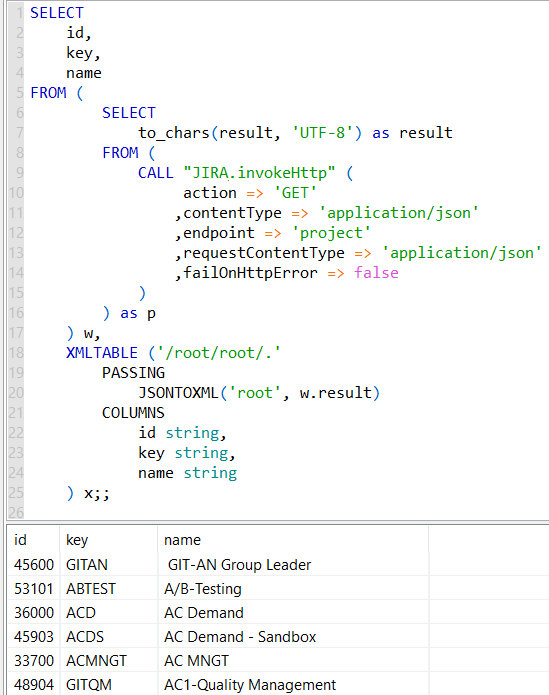The height and width of the screenshot is (695, 549).
Task: Click the PASSING keyword
Action: click(133, 373)
